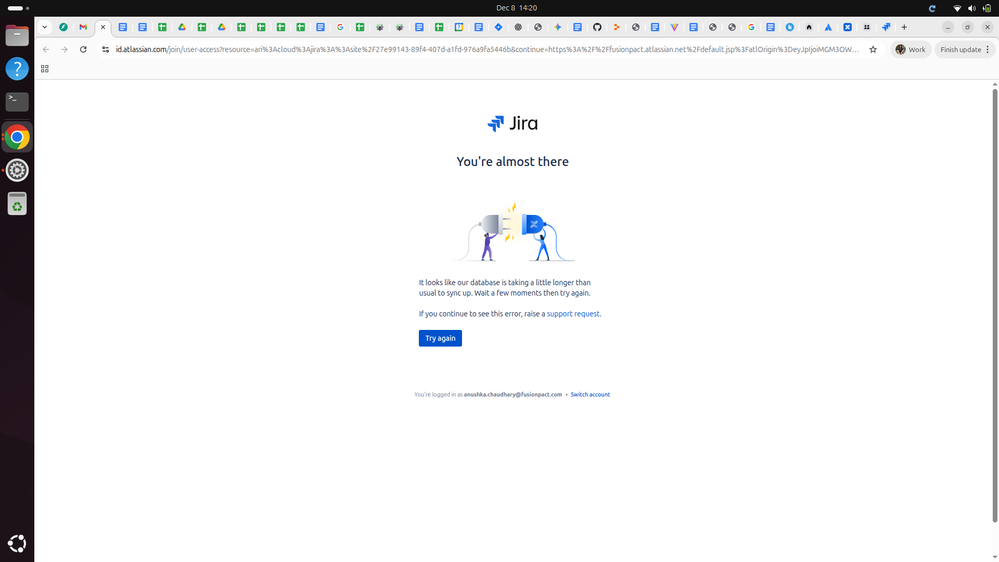
Task: Open the Activities overview pill
Action: 18,8
